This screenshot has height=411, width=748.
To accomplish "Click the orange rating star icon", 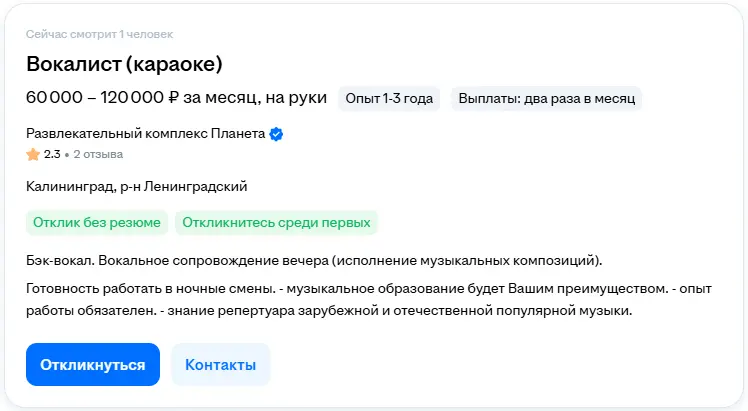I will point(33,155).
